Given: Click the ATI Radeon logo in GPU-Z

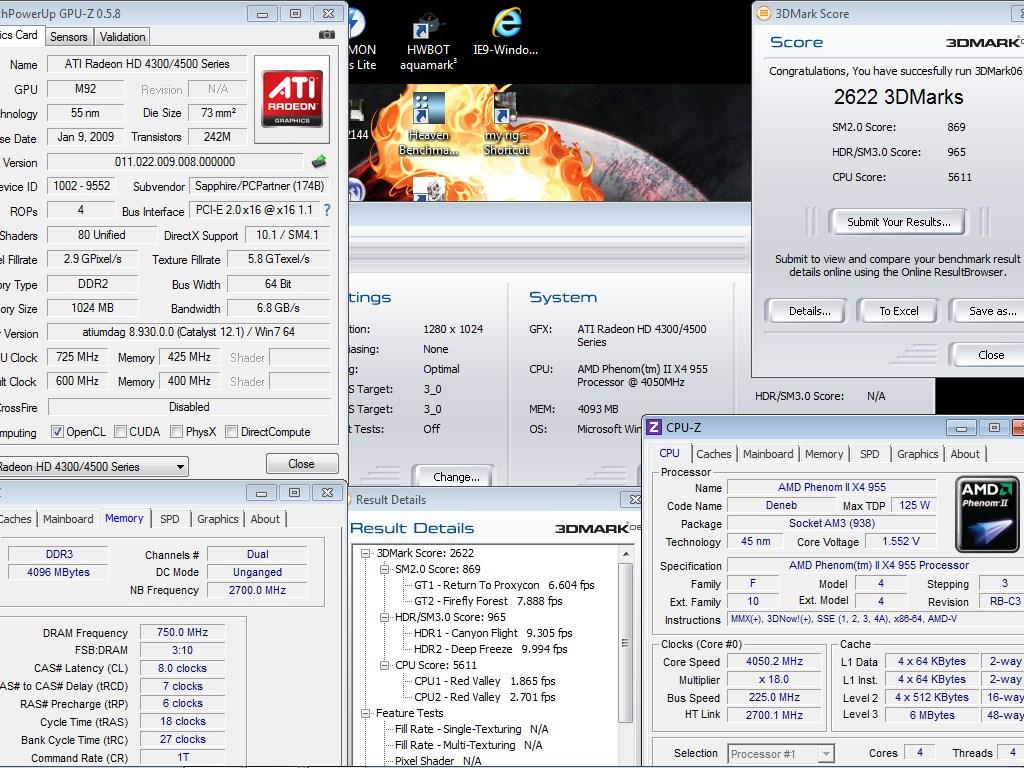Looking at the screenshot, I should pyautogui.click(x=292, y=99).
